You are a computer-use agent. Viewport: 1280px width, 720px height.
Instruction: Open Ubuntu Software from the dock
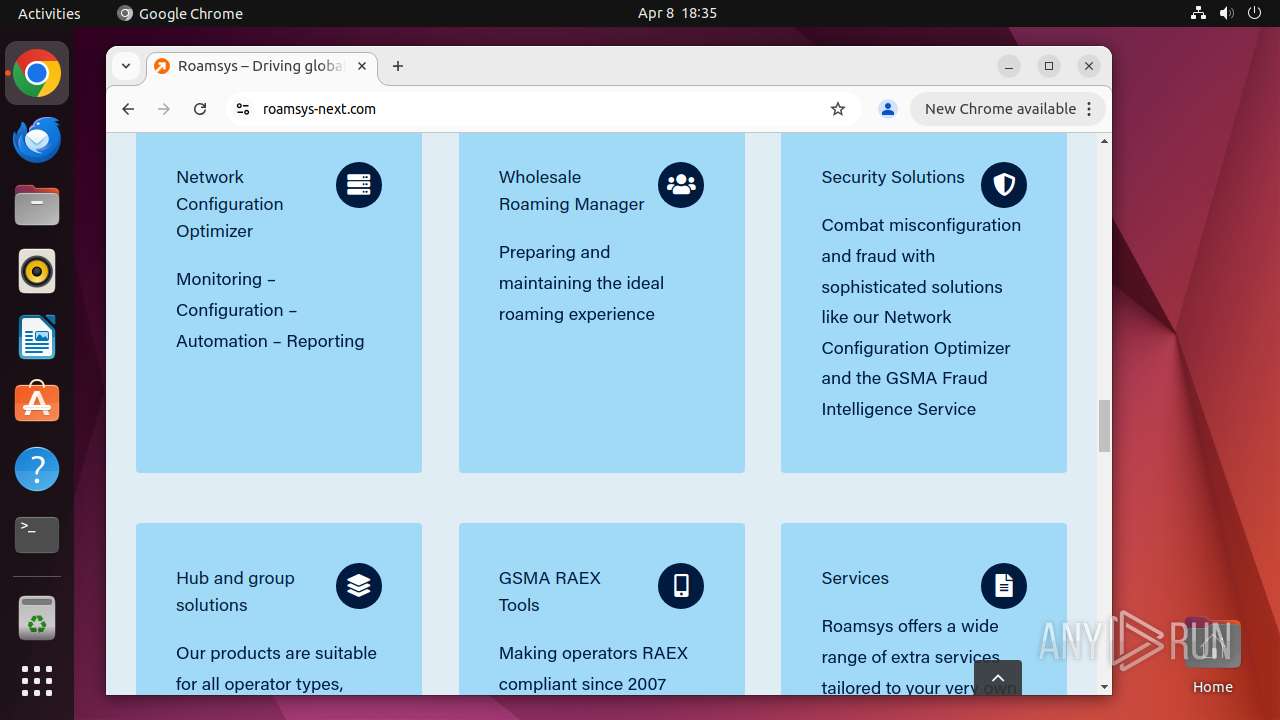pyautogui.click(x=37, y=403)
